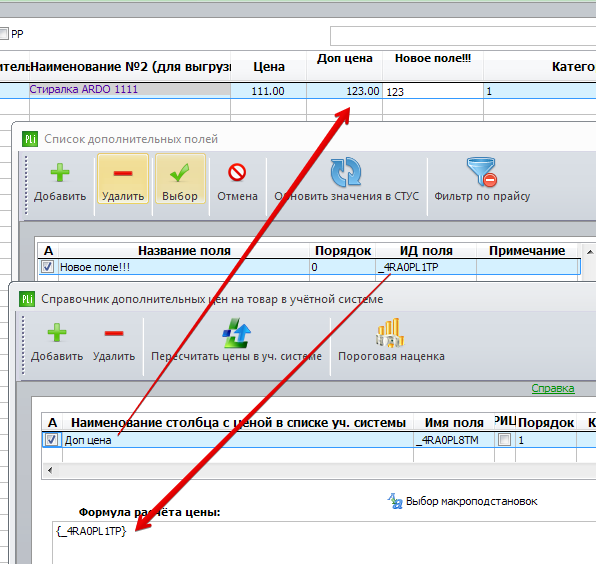This screenshot has width=596, height=564.
Task: Open the Справка help link
Action: coord(553,388)
